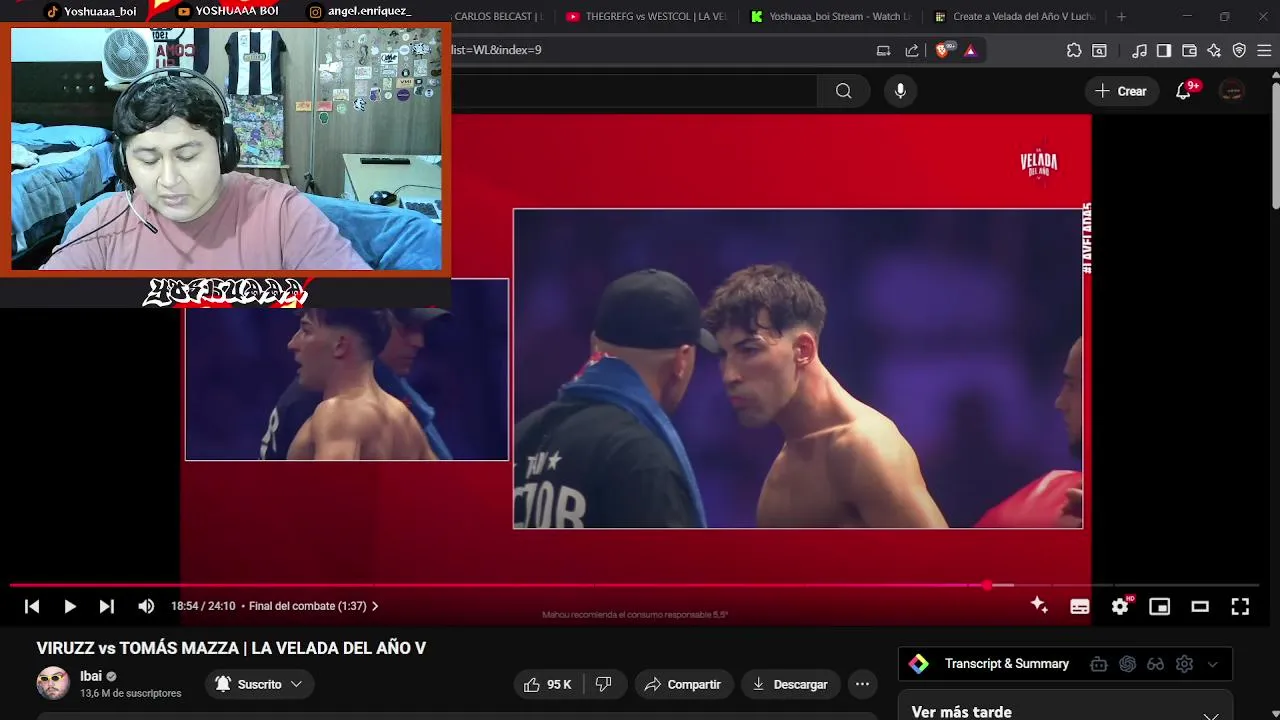Open browser extensions puzzle icon

point(1074,50)
